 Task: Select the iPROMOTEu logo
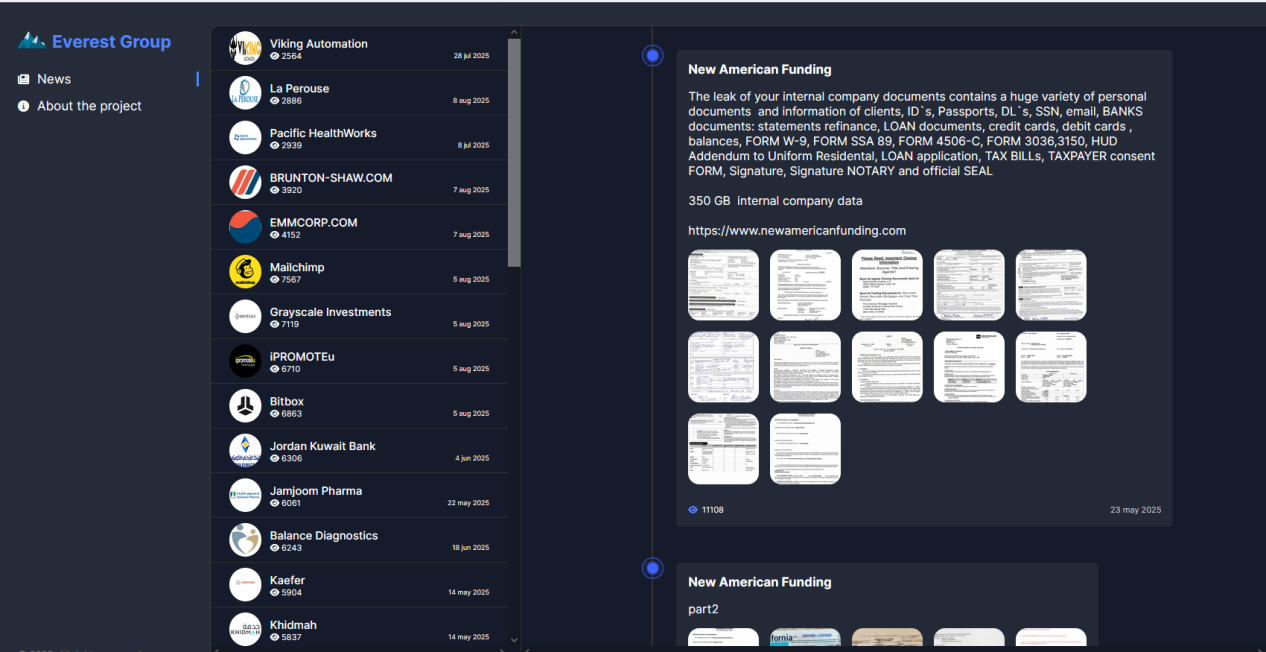(245, 361)
